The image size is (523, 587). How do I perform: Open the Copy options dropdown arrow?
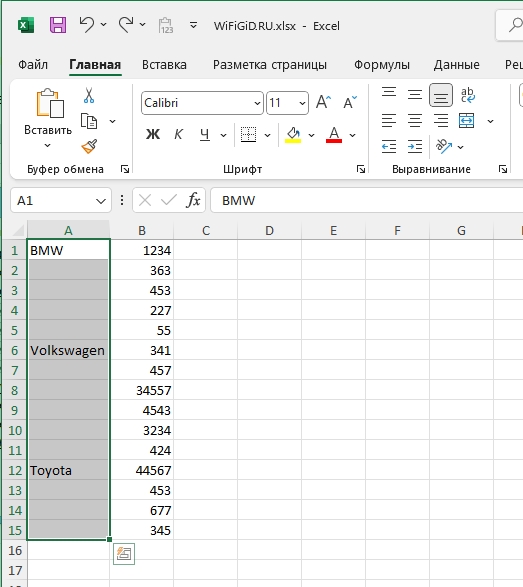point(112,121)
